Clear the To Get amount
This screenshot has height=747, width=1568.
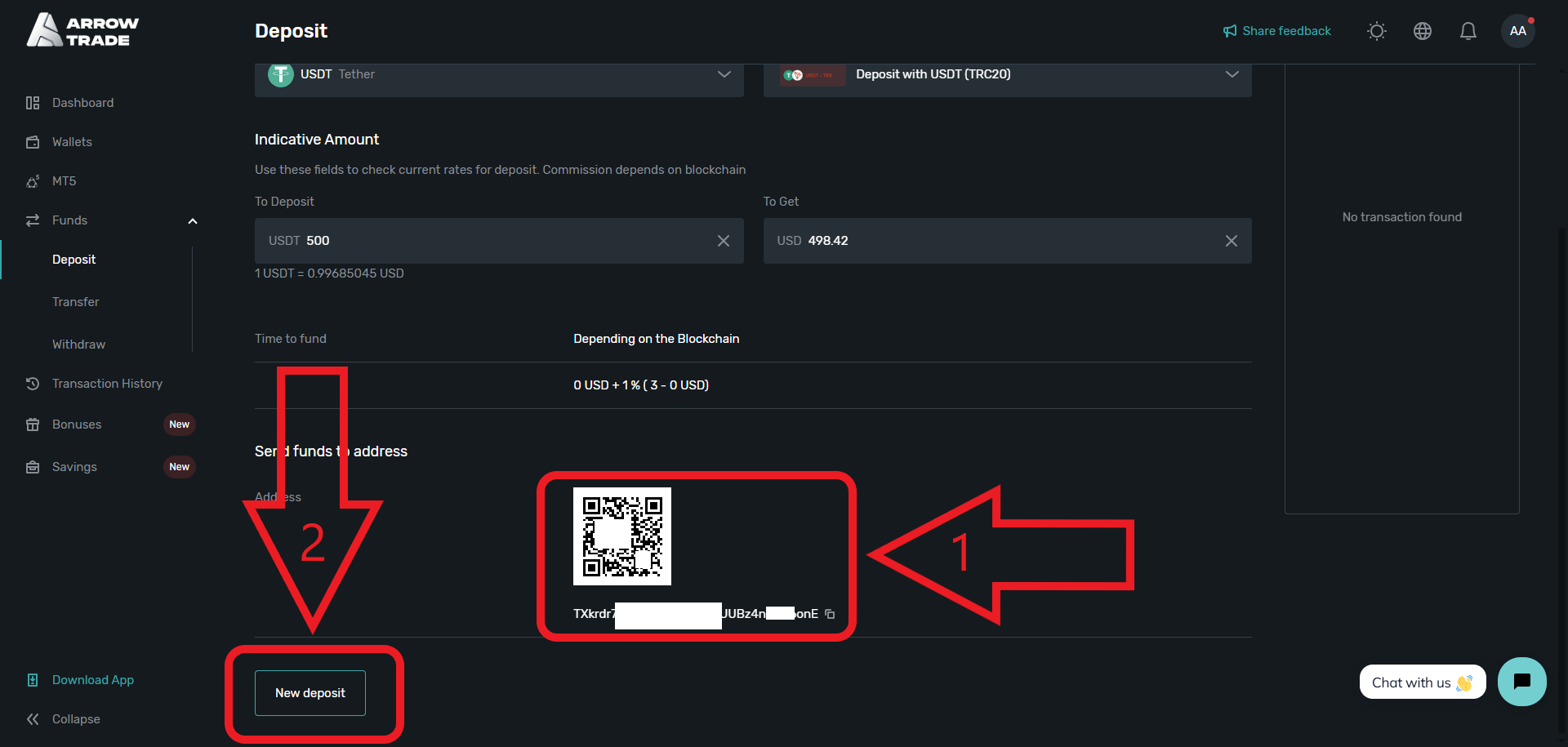1232,241
